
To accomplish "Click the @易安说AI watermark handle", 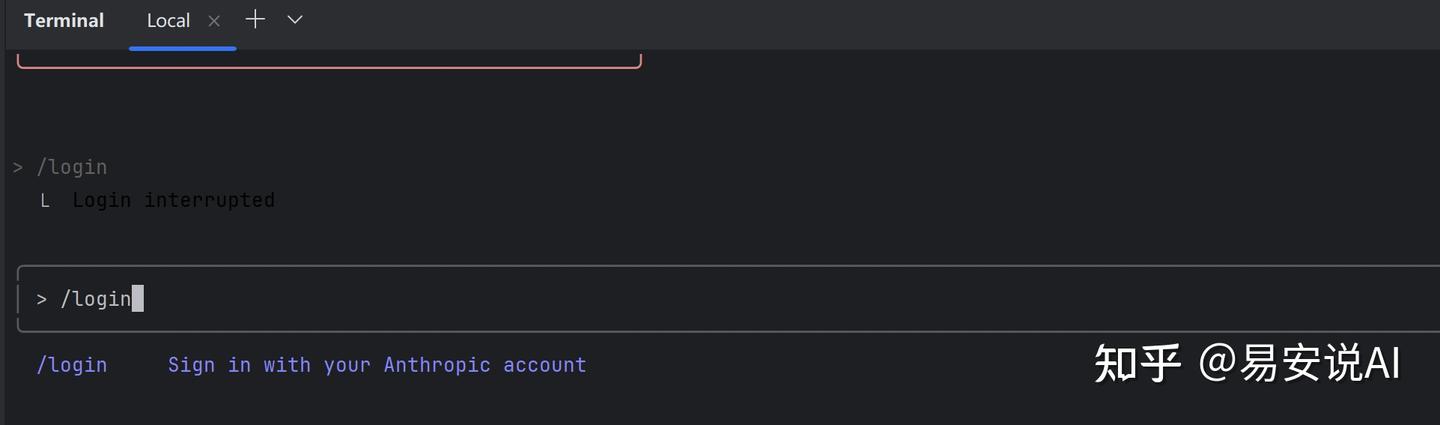I will (1299, 364).
